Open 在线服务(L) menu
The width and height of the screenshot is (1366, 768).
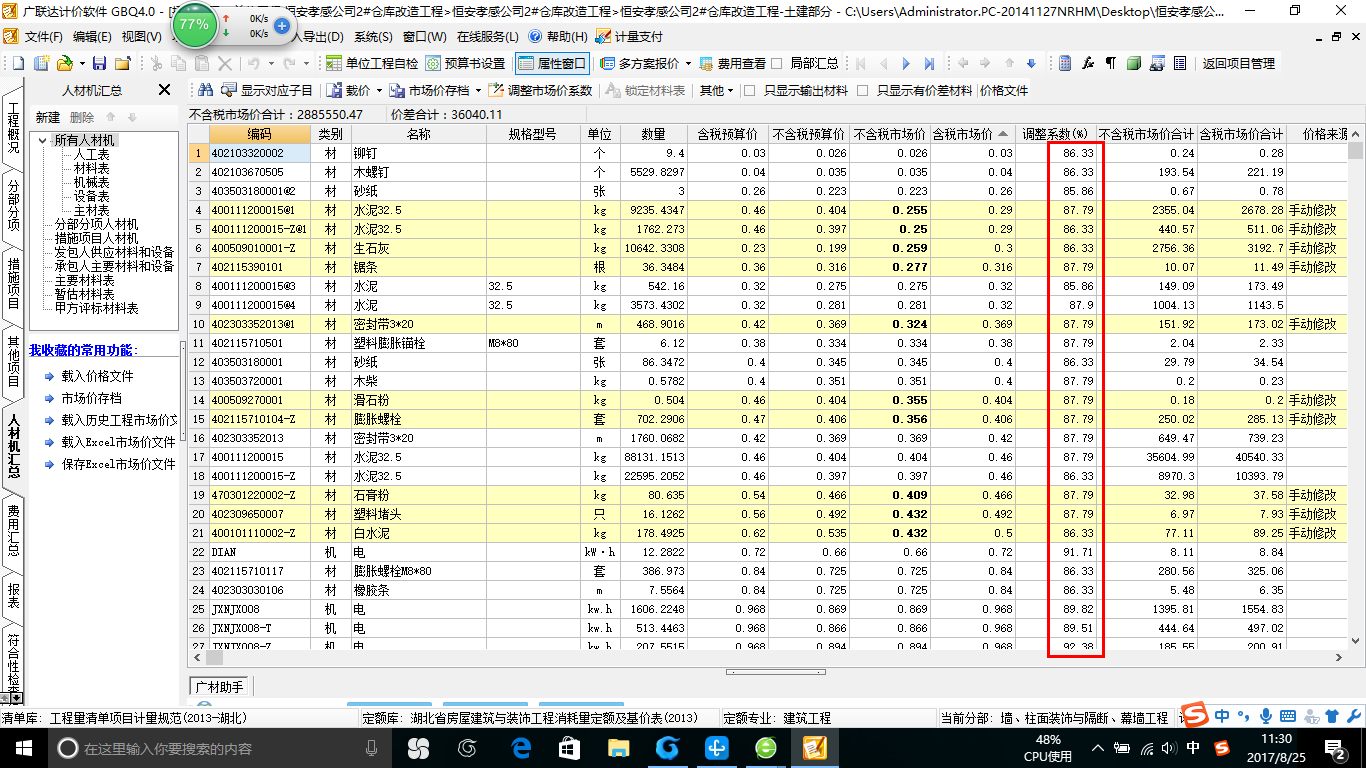point(487,36)
